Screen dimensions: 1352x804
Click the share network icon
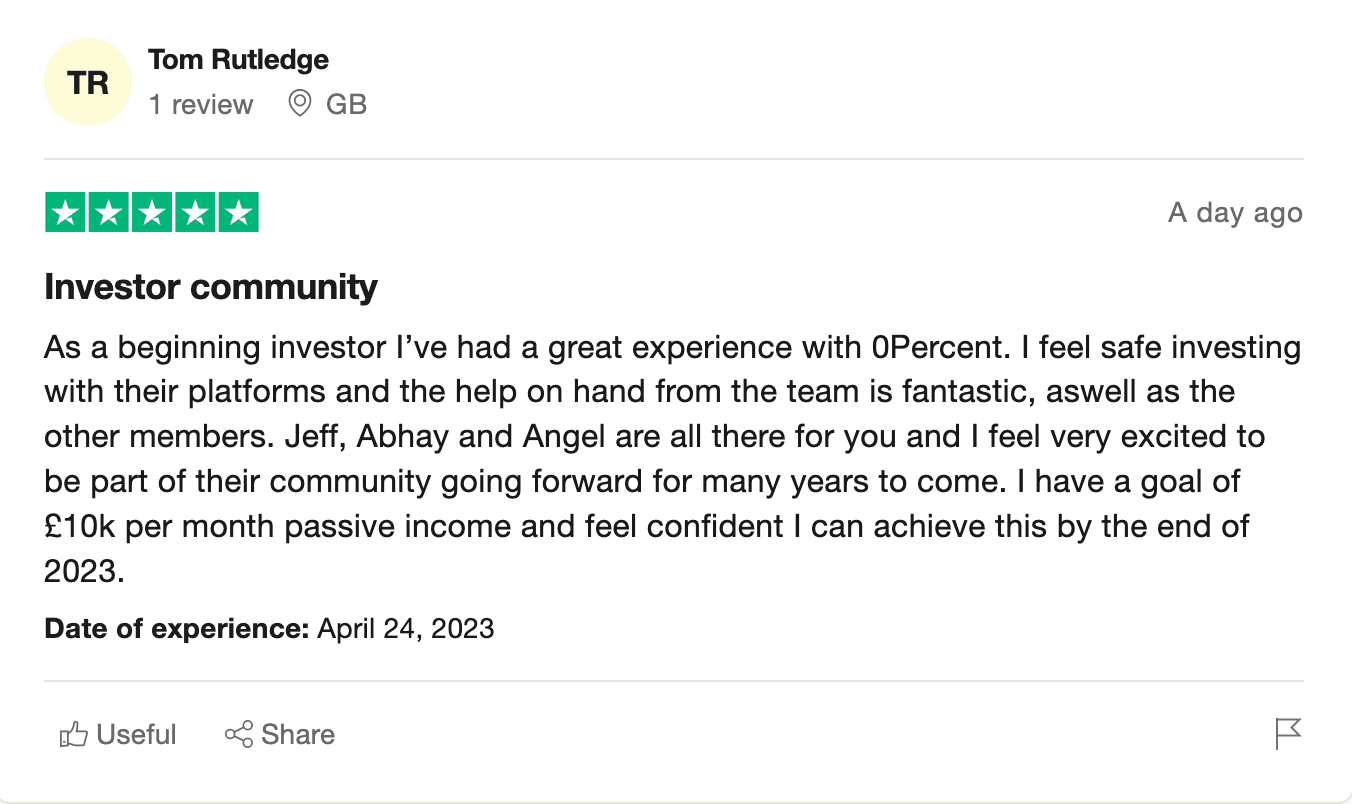(x=238, y=735)
